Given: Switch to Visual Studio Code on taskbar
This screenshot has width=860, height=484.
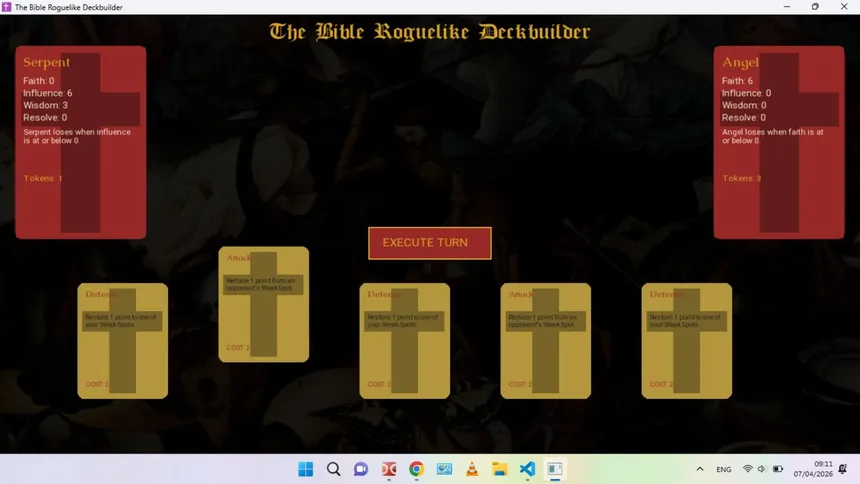Looking at the screenshot, I should [x=527, y=469].
